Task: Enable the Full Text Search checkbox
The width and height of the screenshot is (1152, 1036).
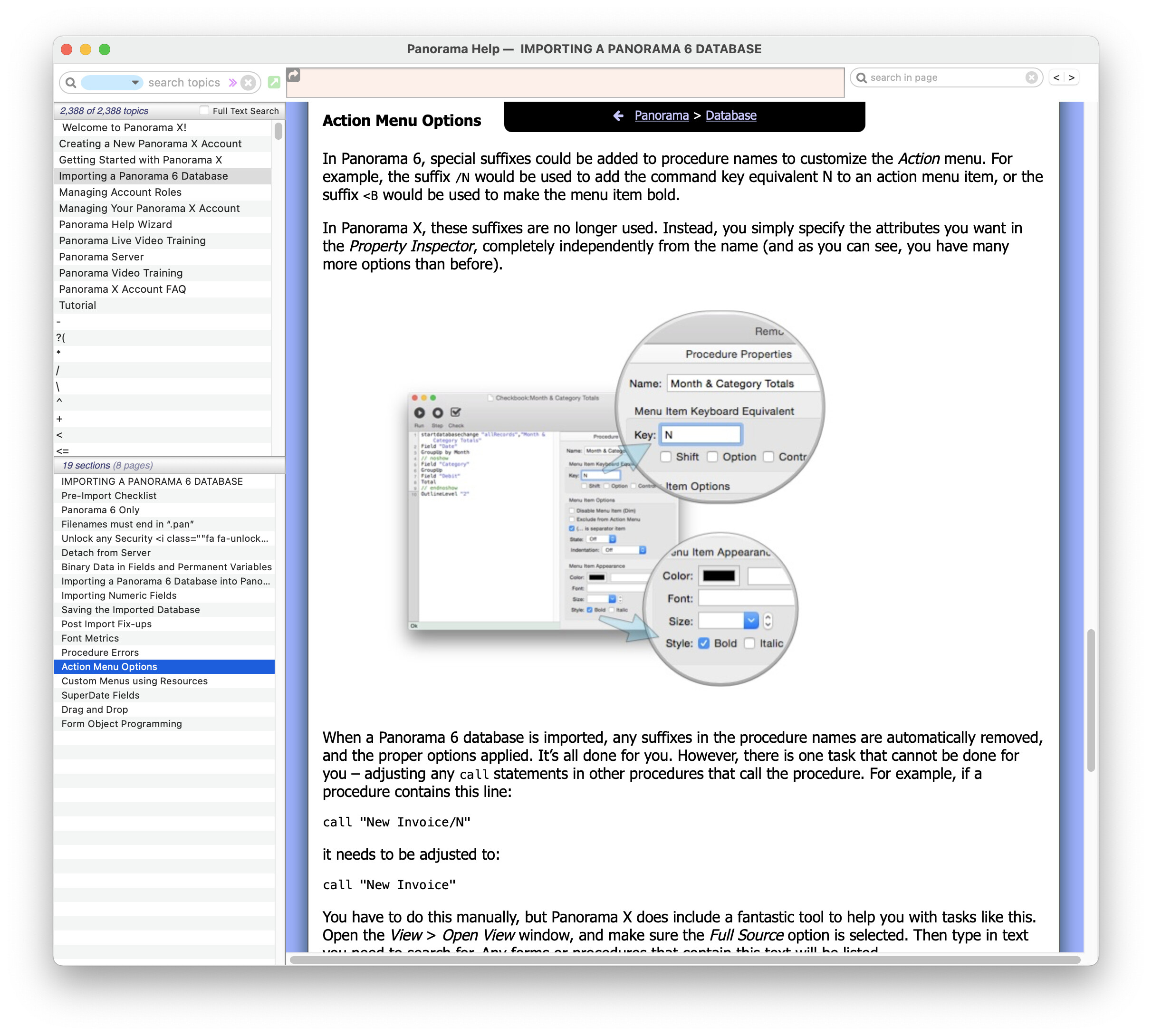Action: [204, 110]
